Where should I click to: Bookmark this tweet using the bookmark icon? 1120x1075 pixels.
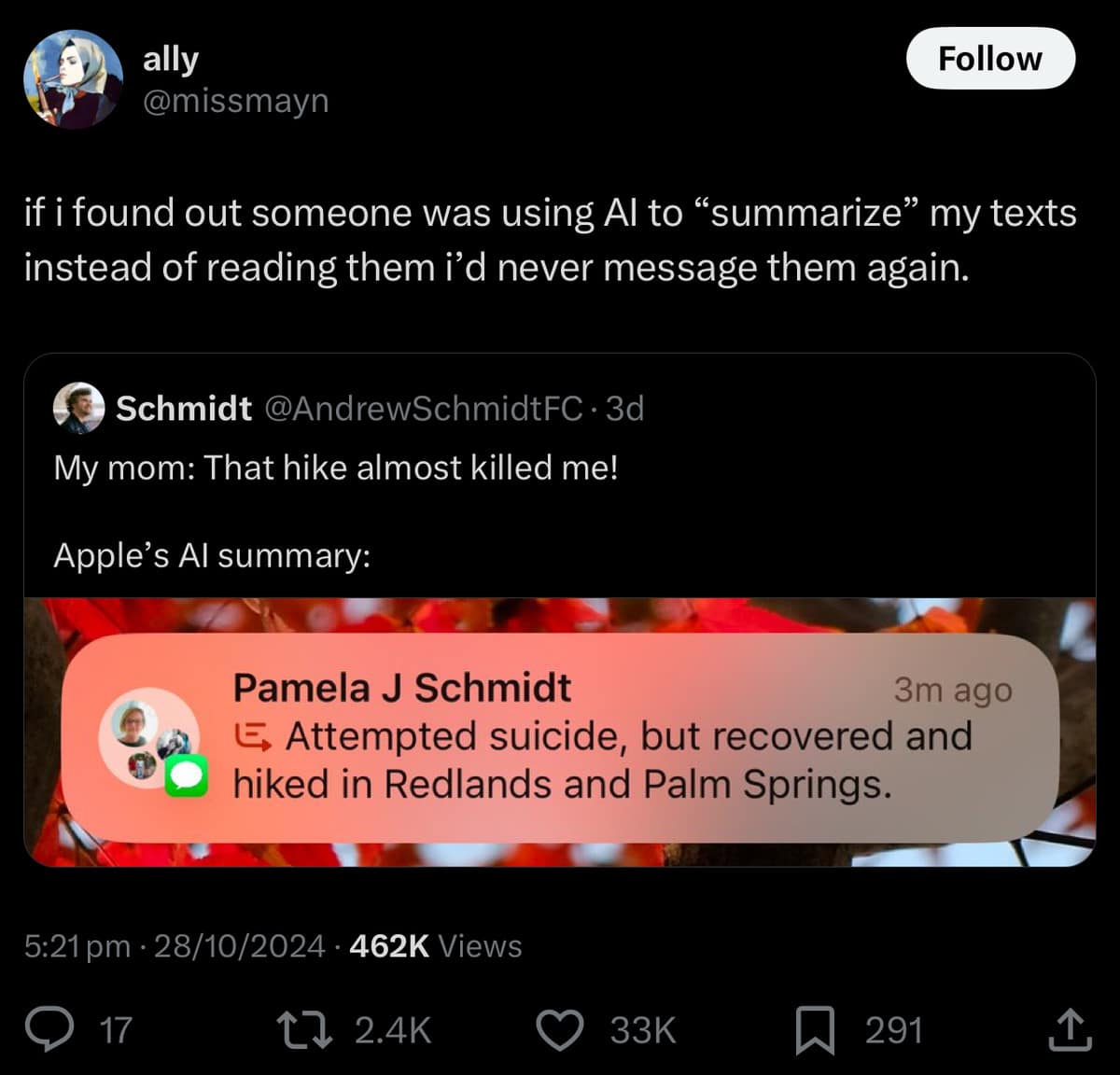pyautogui.click(x=814, y=1030)
